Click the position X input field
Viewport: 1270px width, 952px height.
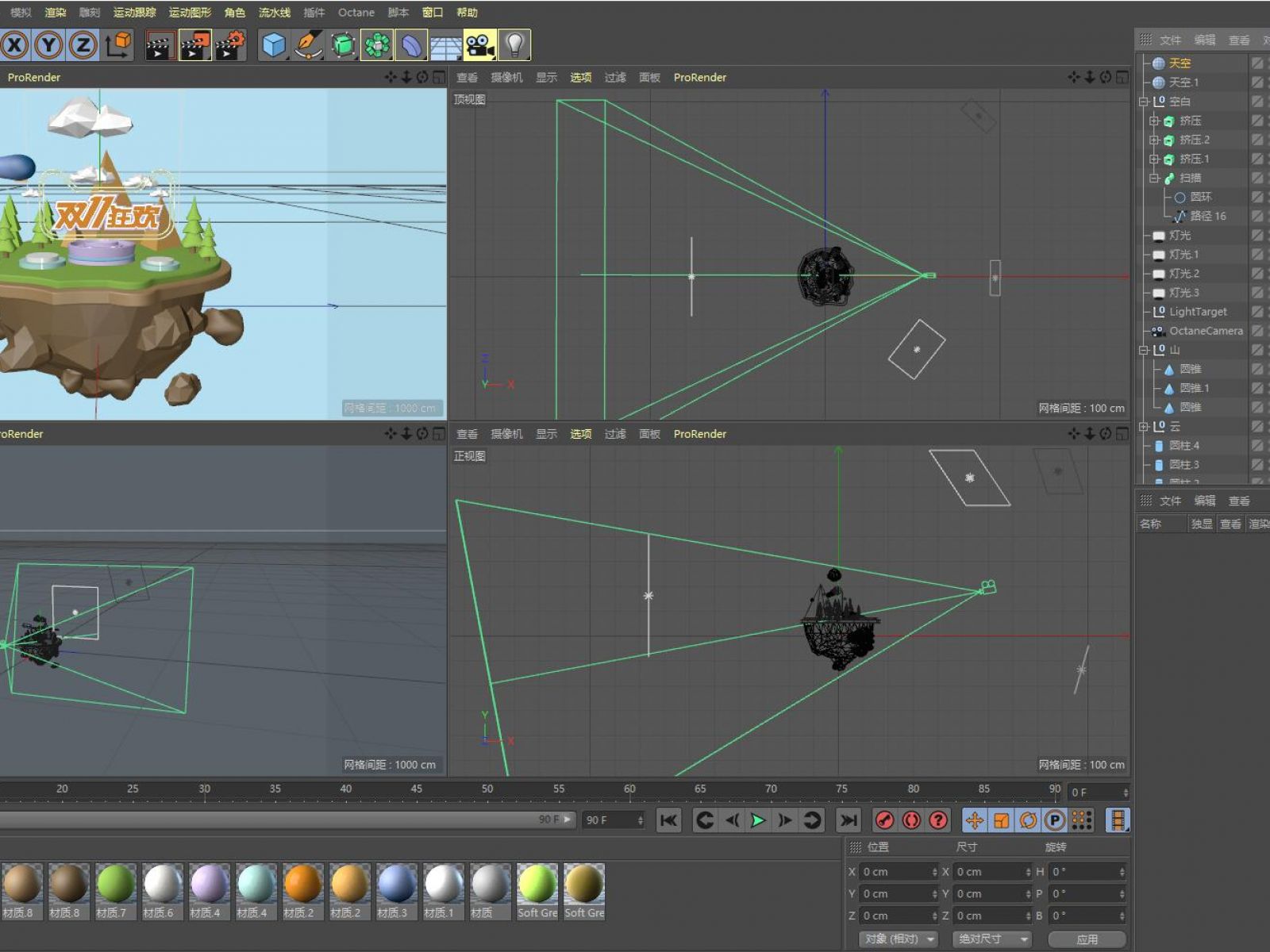click(899, 872)
